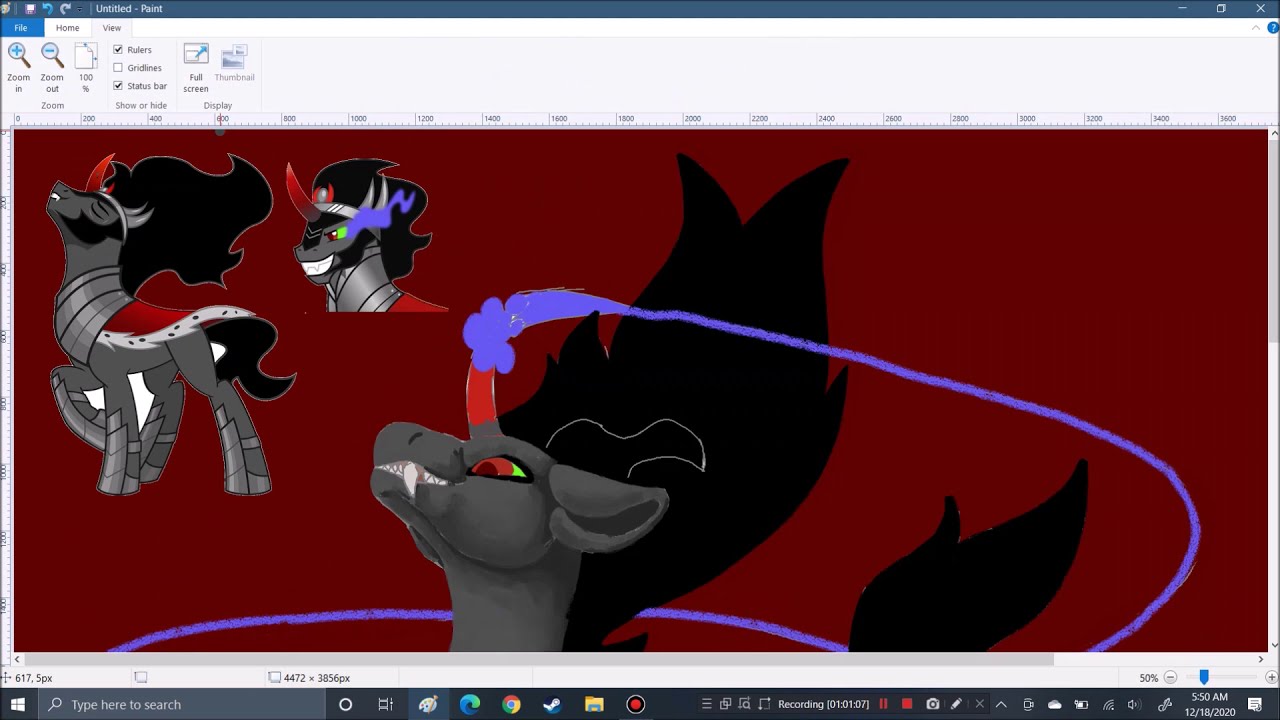Undo with the quick access arrow

(47, 8)
